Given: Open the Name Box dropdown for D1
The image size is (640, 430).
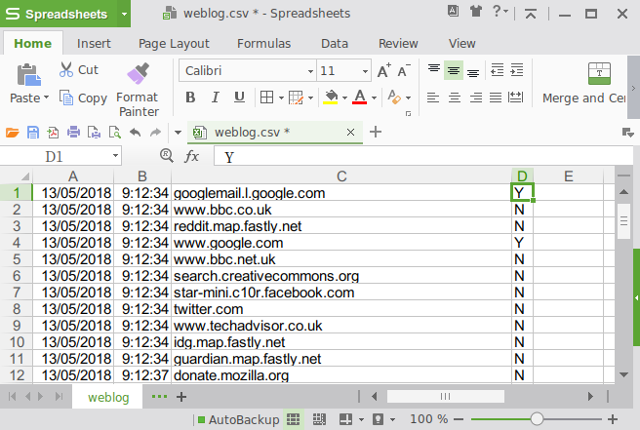Looking at the screenshot, I should click(x=116, y=156).
